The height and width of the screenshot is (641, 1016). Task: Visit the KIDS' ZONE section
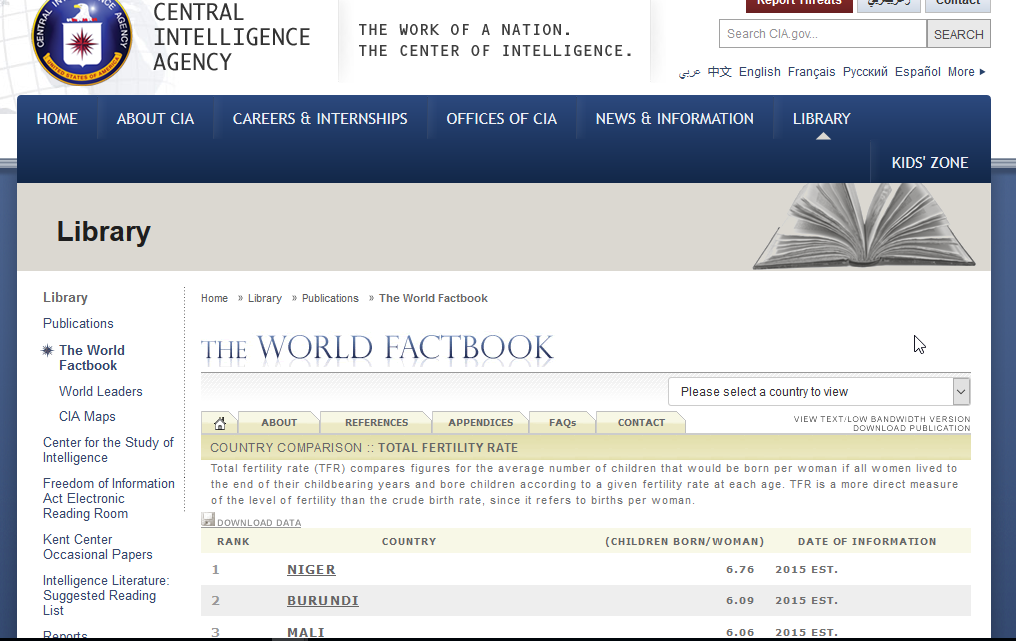[930, 163]
